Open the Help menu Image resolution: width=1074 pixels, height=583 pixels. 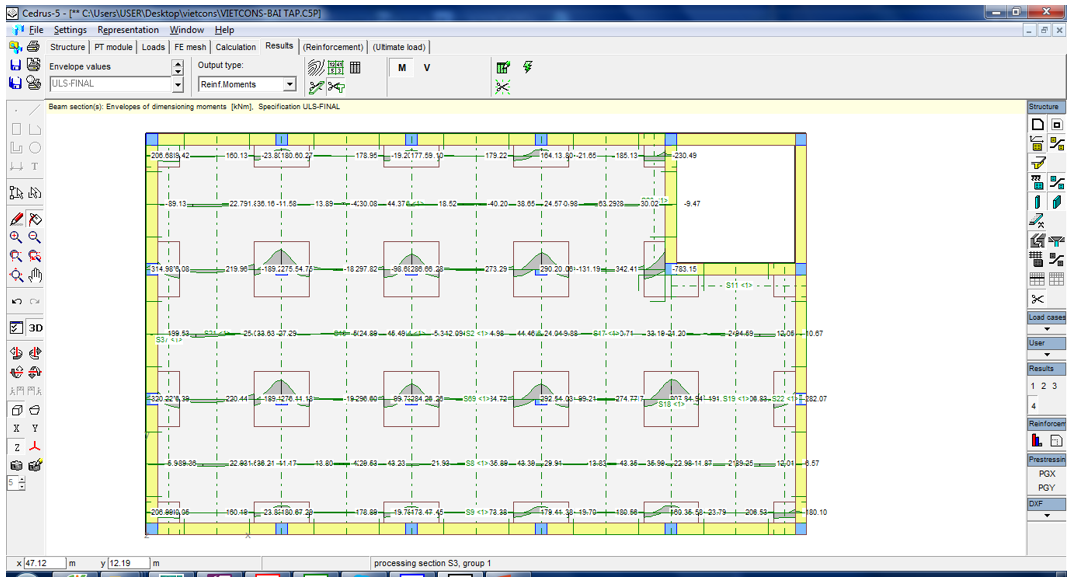224,30
